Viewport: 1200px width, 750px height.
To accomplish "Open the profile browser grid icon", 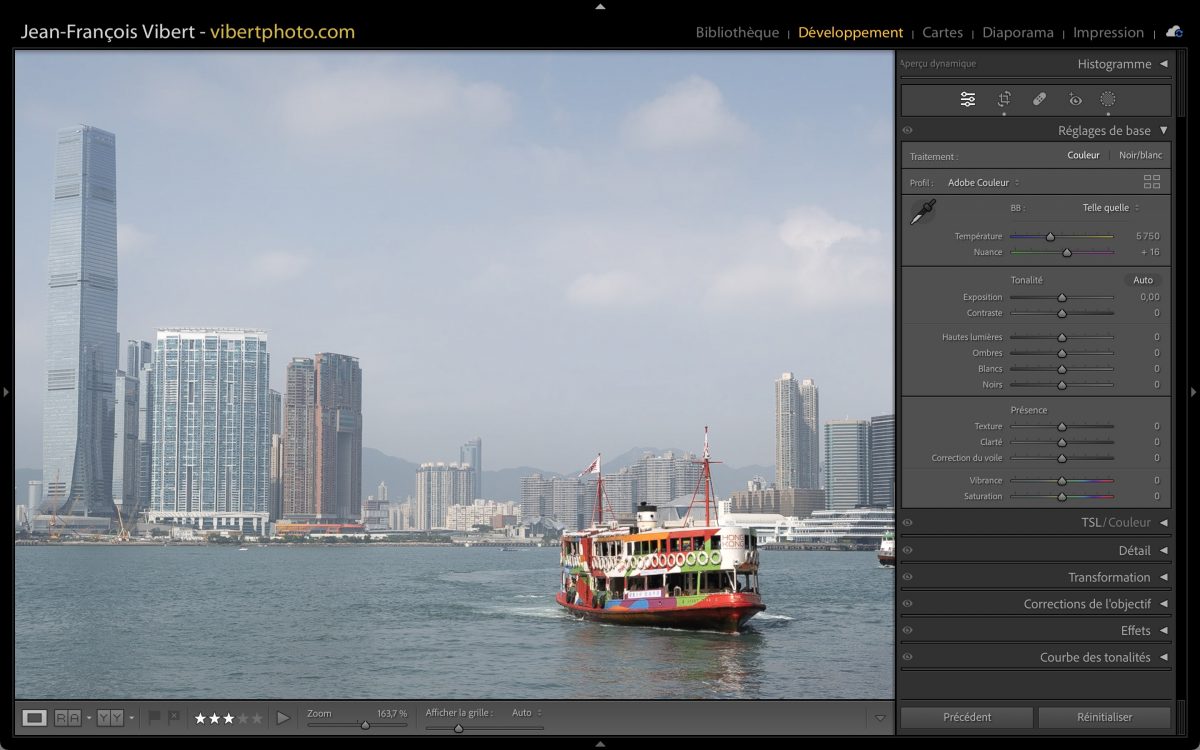I will (x=1152, y=182).
